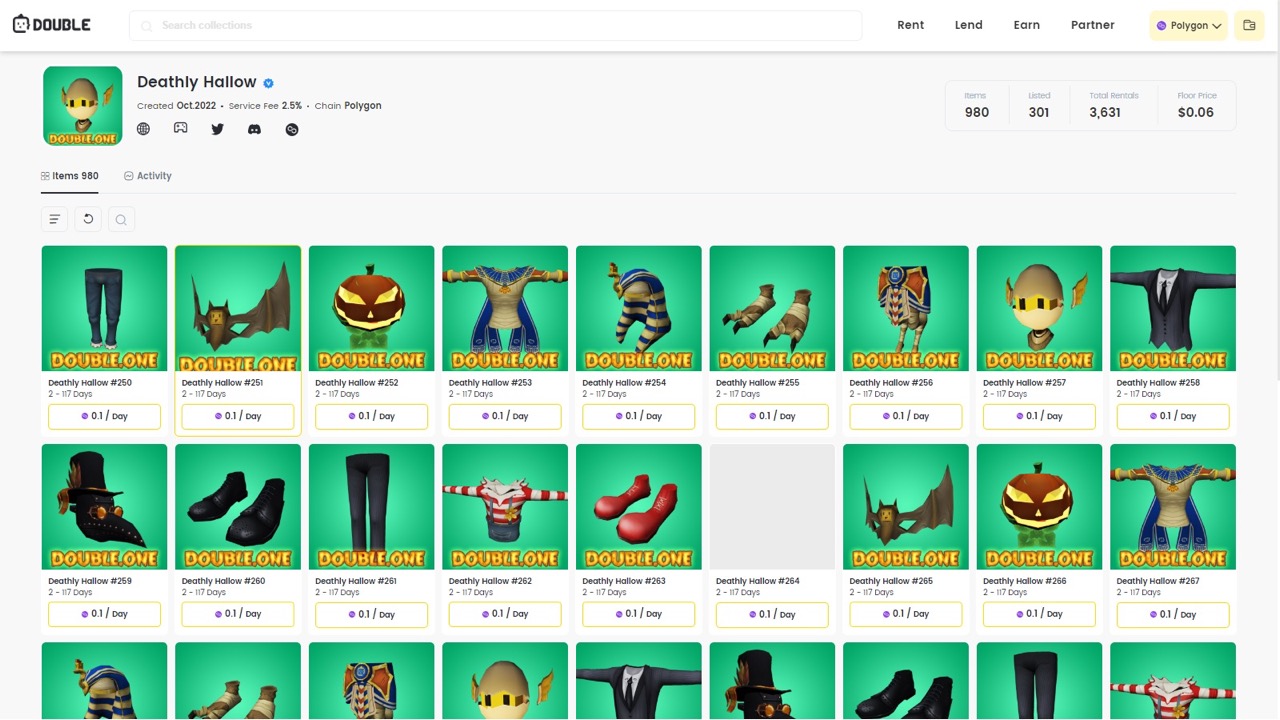Click the refresh items icon

pyautogui.click(x=88, y=219)
